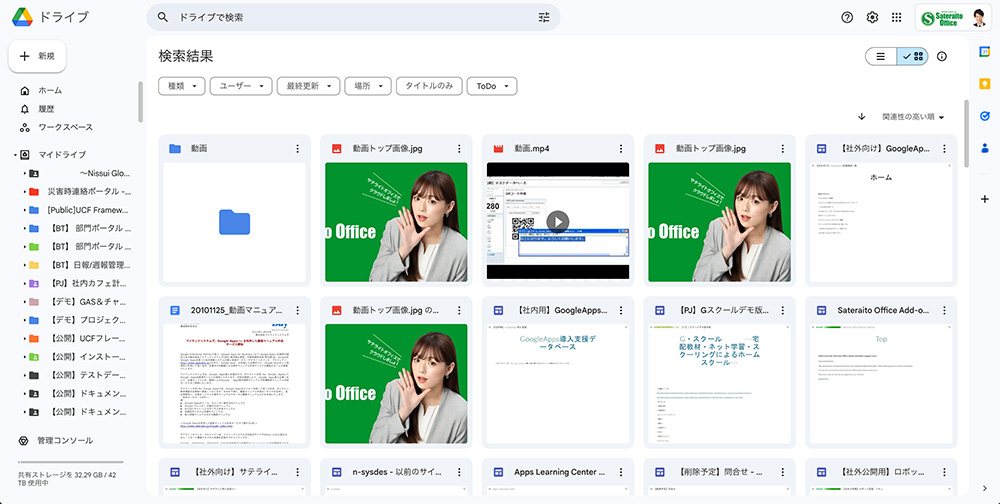Click the 新規 new button
1000x504 pixels.
(37, 56)
